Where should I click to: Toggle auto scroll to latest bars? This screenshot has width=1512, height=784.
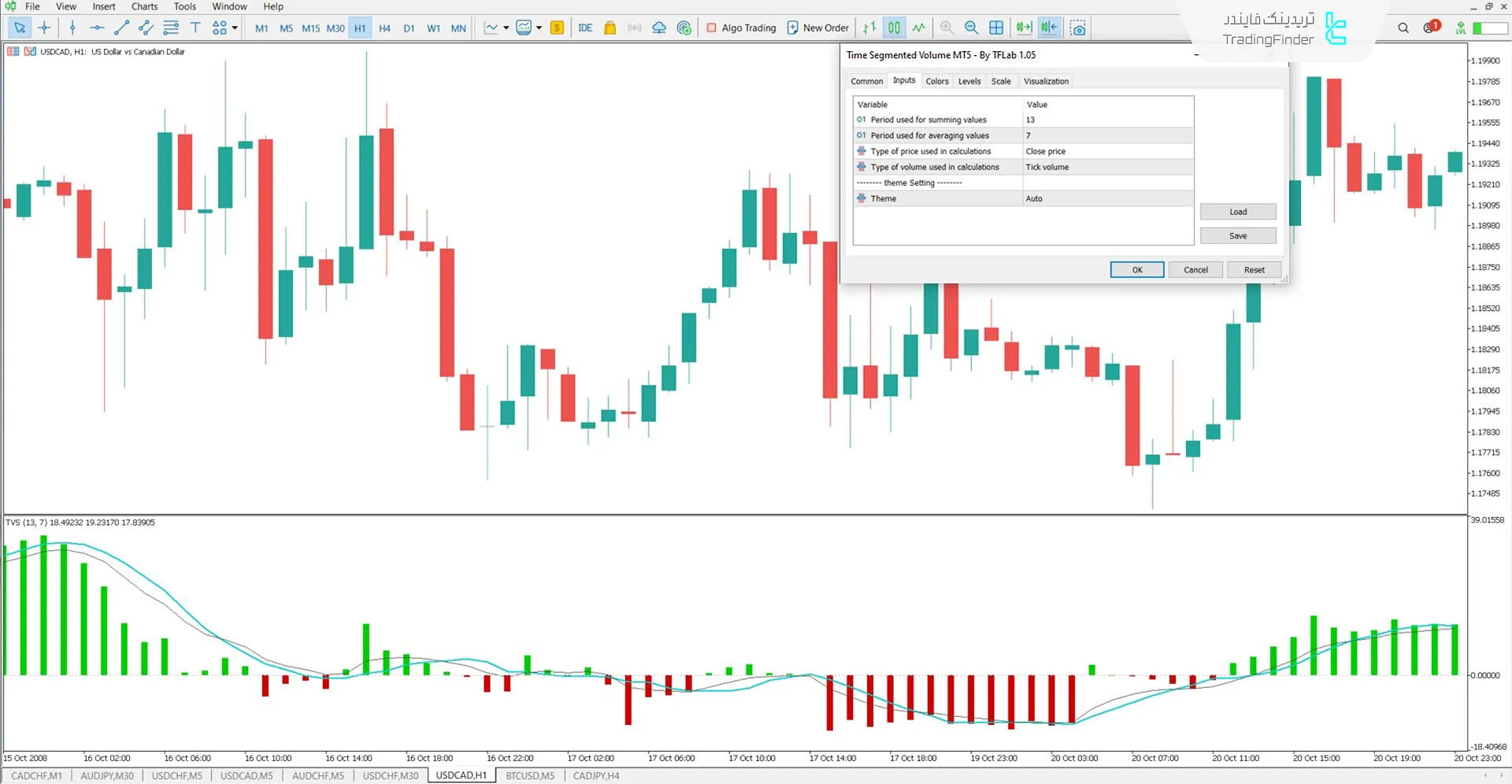(x=1024, y=28)
